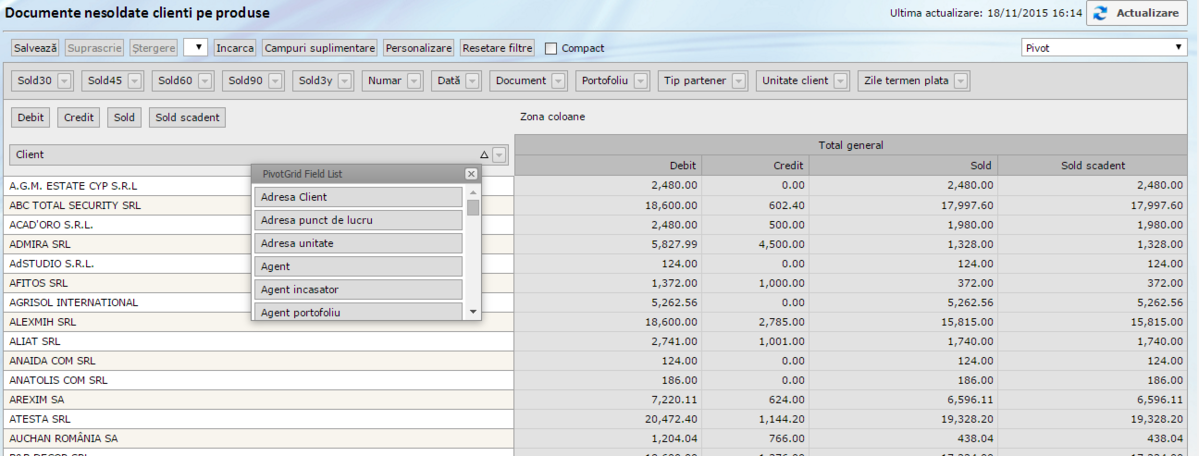Click the Sold scadent data field
Screen dimensions: 1199x456
pyautogui.click(x=188, y=118)
